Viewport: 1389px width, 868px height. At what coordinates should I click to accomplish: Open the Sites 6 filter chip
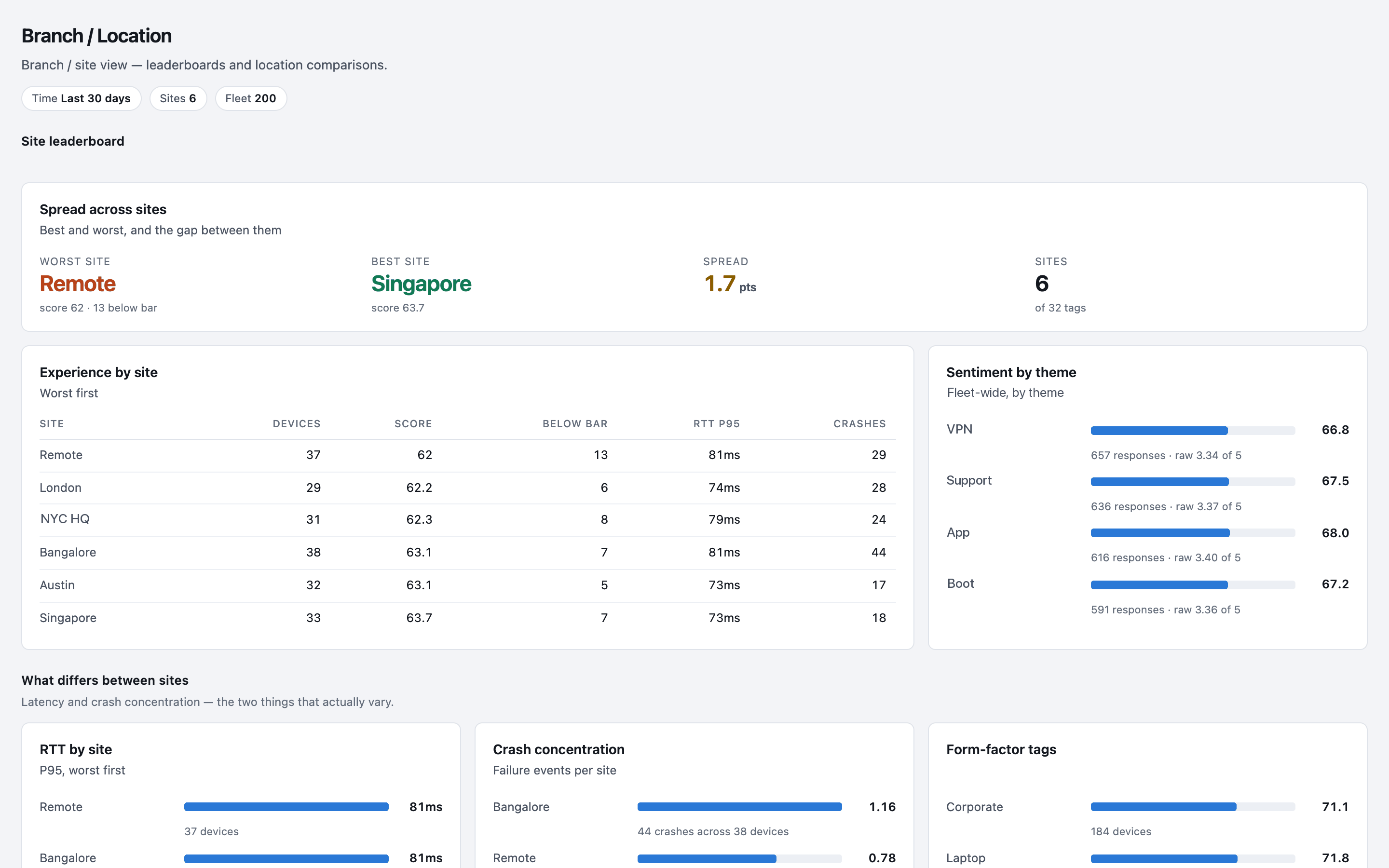[178, 98]
